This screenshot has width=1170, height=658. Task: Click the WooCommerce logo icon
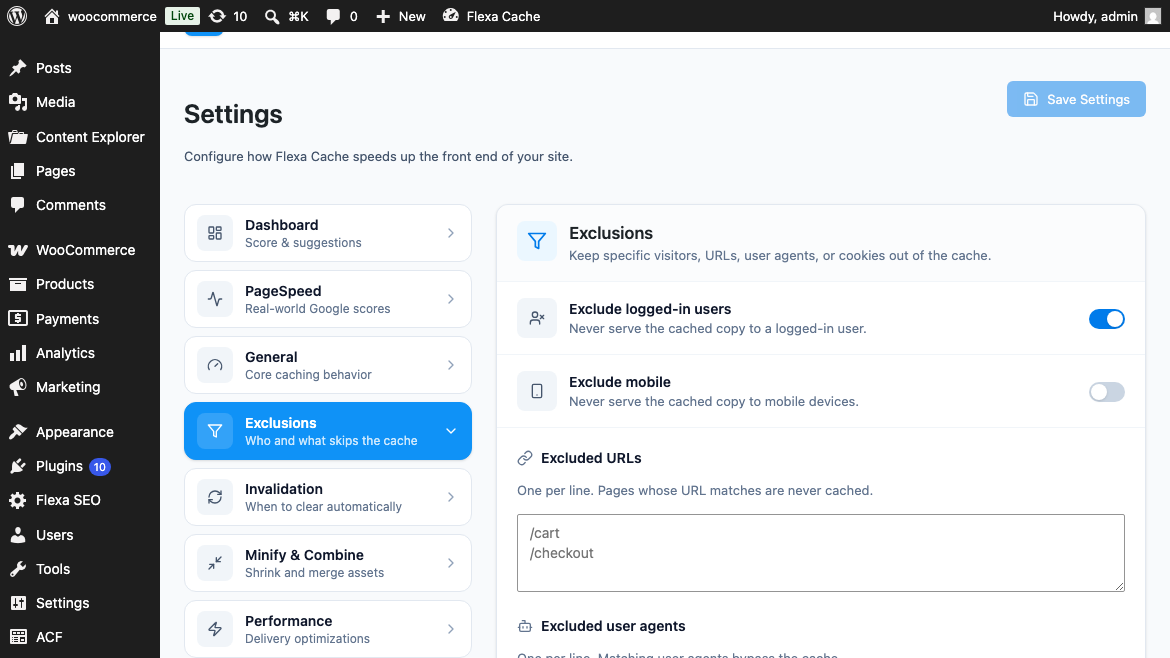point(18,250)
